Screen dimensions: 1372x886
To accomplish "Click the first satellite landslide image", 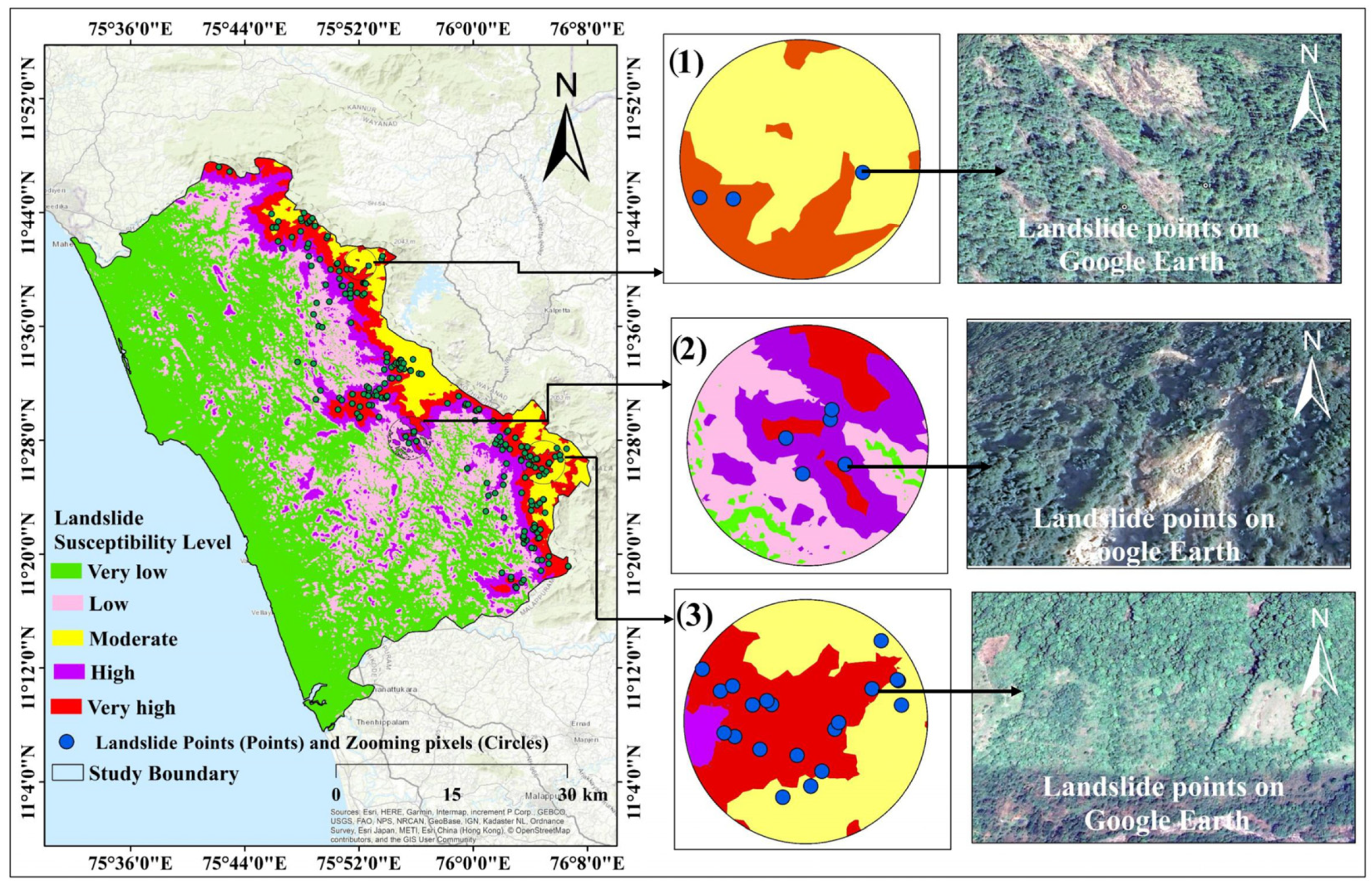I will click(x=1148, y=158).
